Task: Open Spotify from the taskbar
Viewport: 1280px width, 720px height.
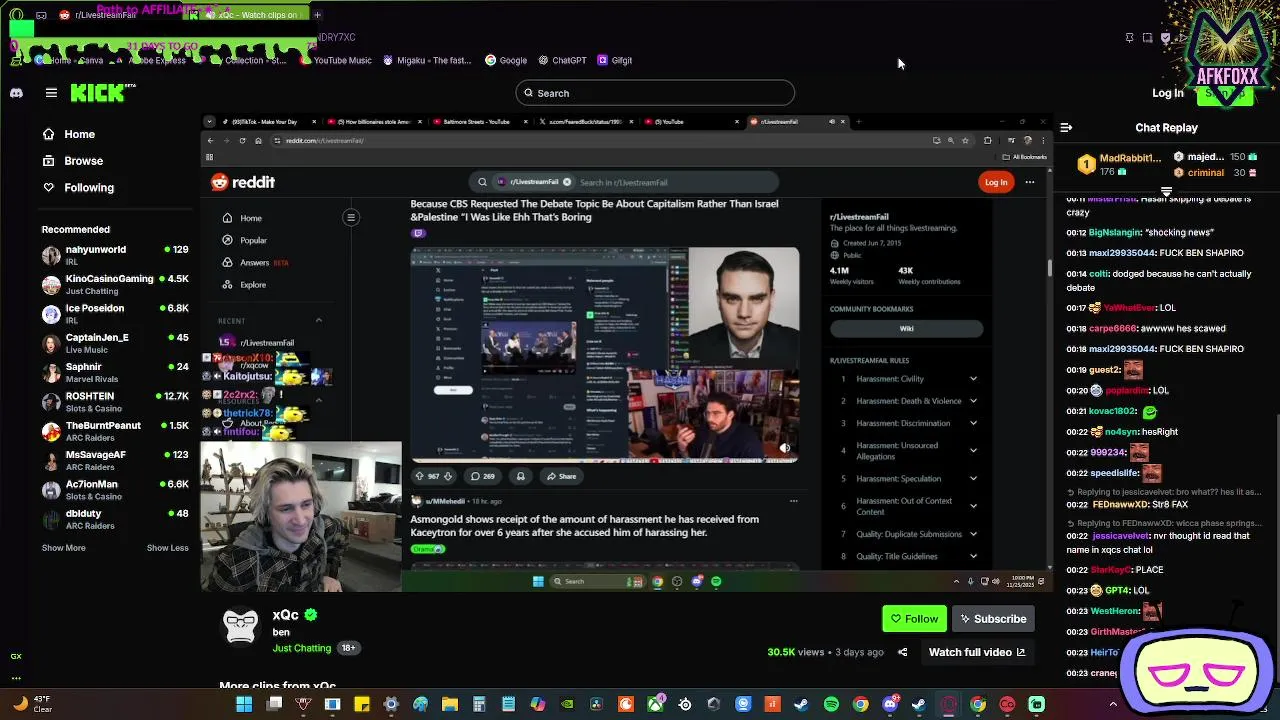Action: pyautogui.click(x=831, y=704)
